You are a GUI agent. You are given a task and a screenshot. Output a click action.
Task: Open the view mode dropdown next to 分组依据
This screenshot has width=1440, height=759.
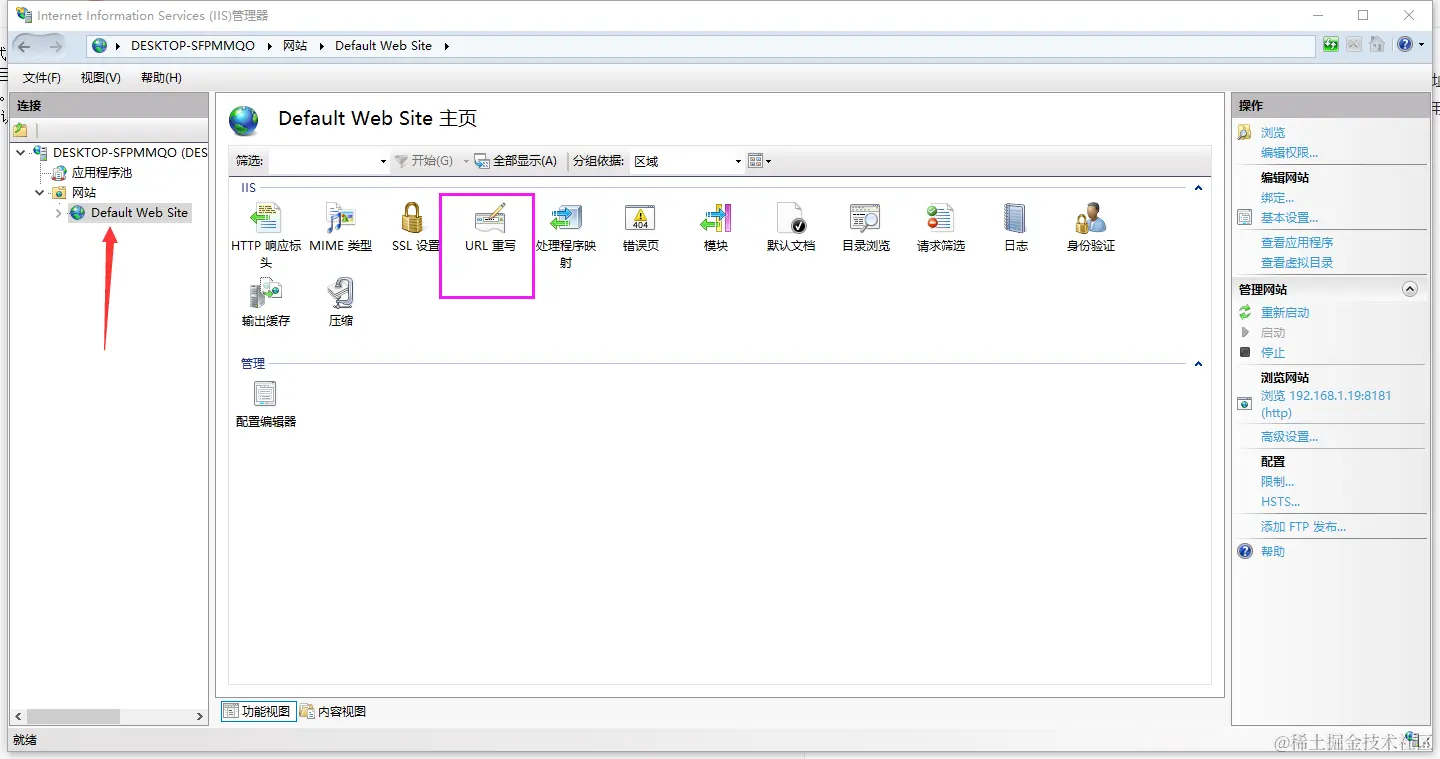(759, 161)
